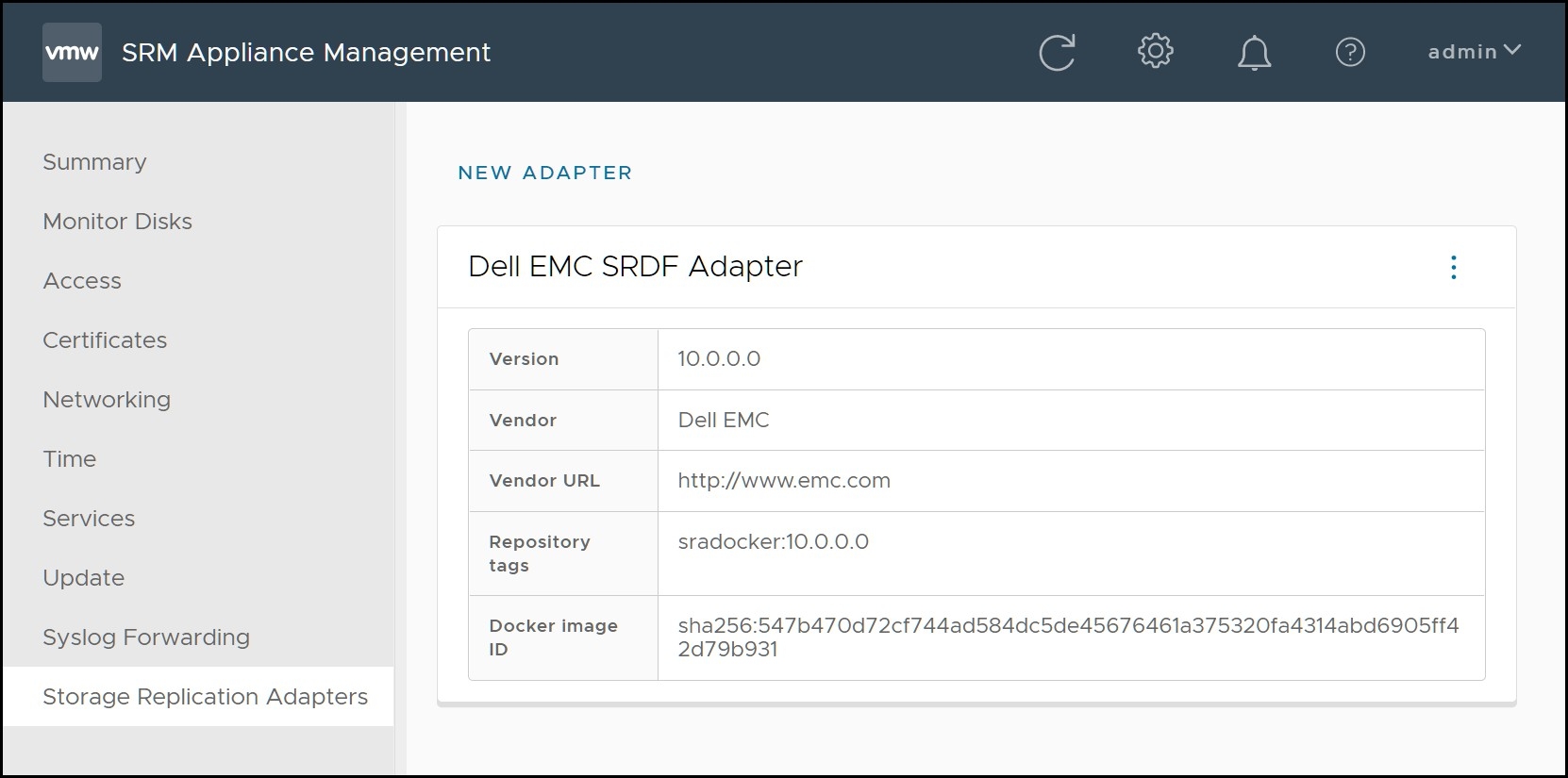Click the VMware vmw logo
This screenshot has width=1568, height=778.
pos(72,53)
